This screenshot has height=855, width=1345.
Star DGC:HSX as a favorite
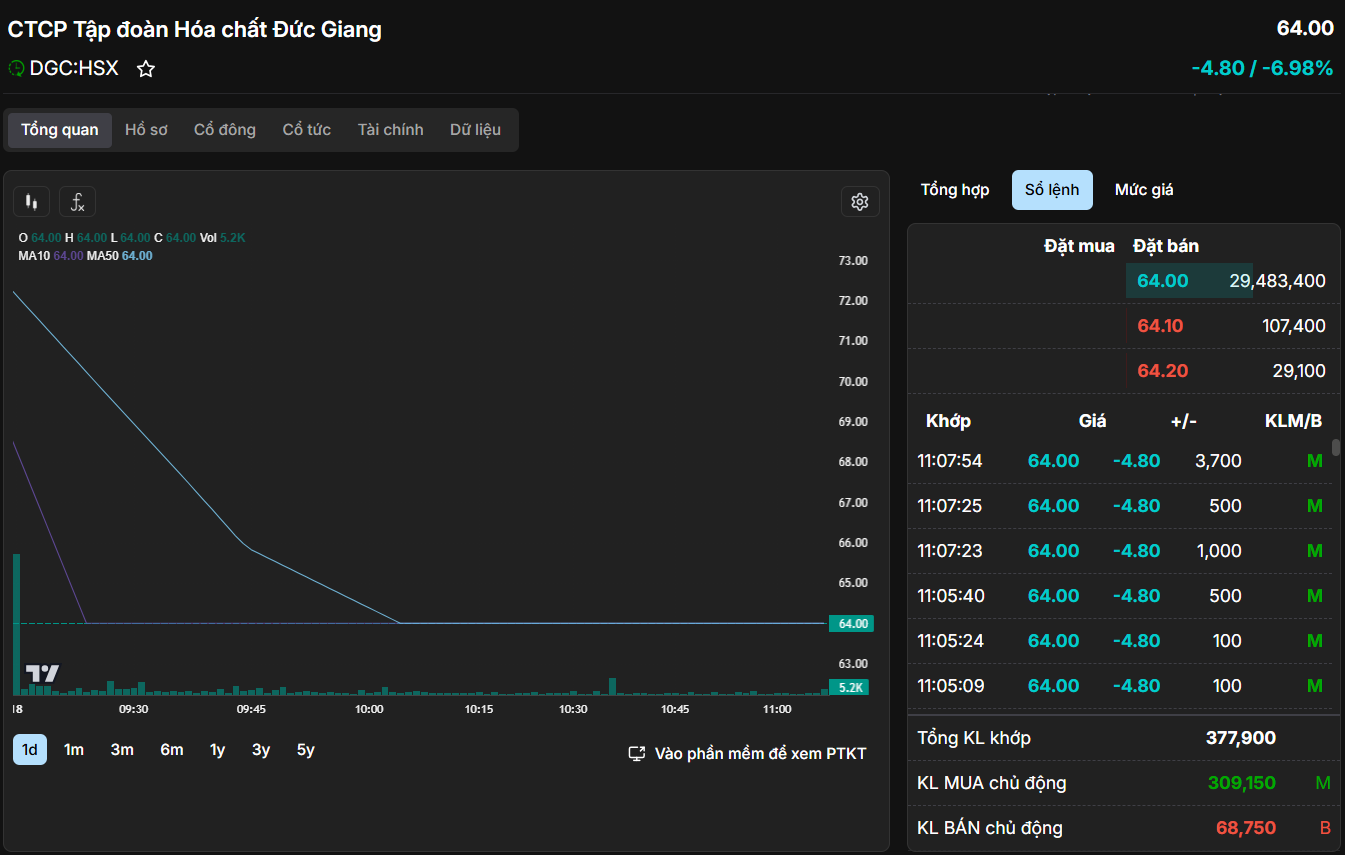146,69
